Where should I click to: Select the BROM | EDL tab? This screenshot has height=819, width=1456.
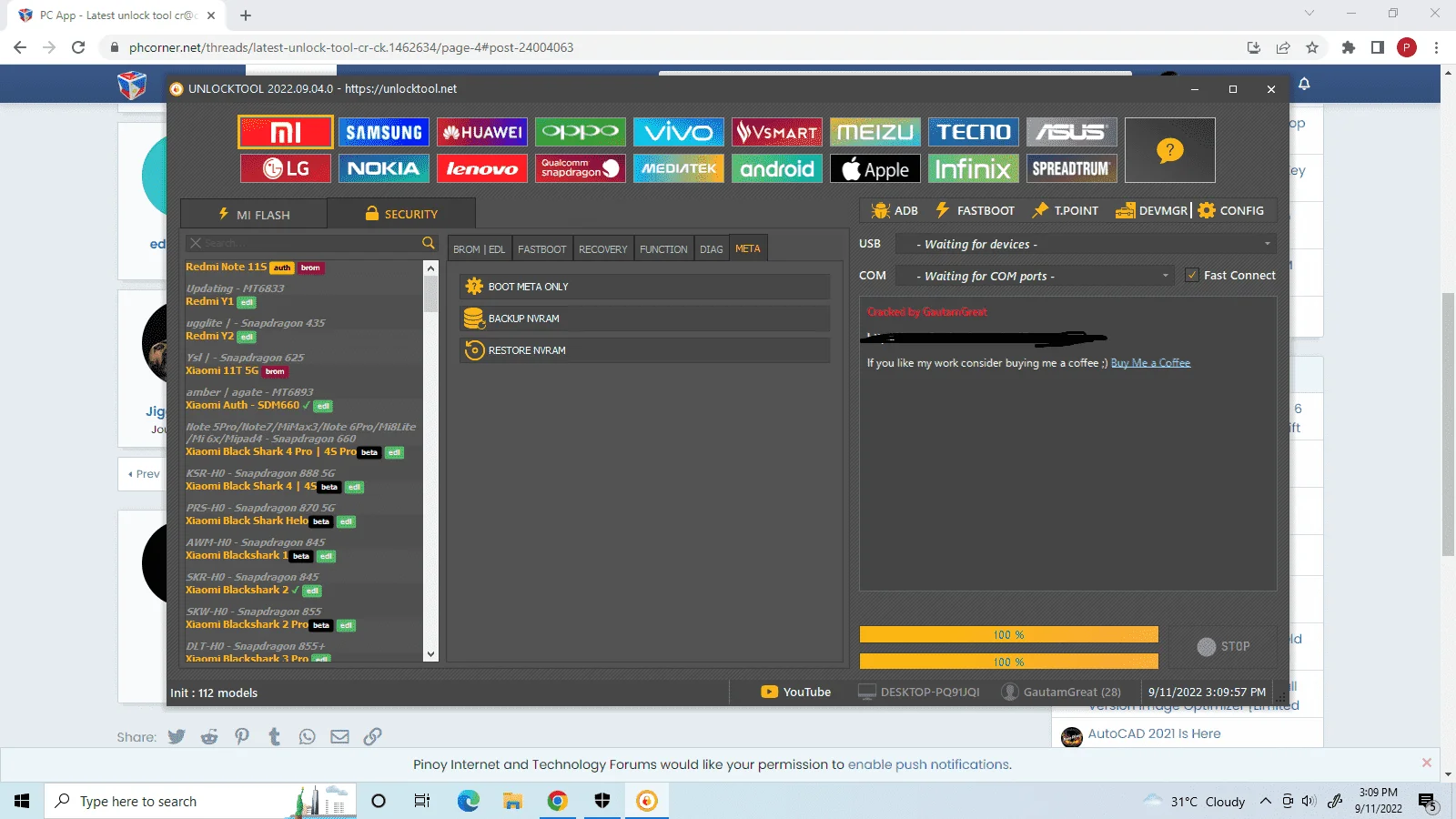pos(479,248)
